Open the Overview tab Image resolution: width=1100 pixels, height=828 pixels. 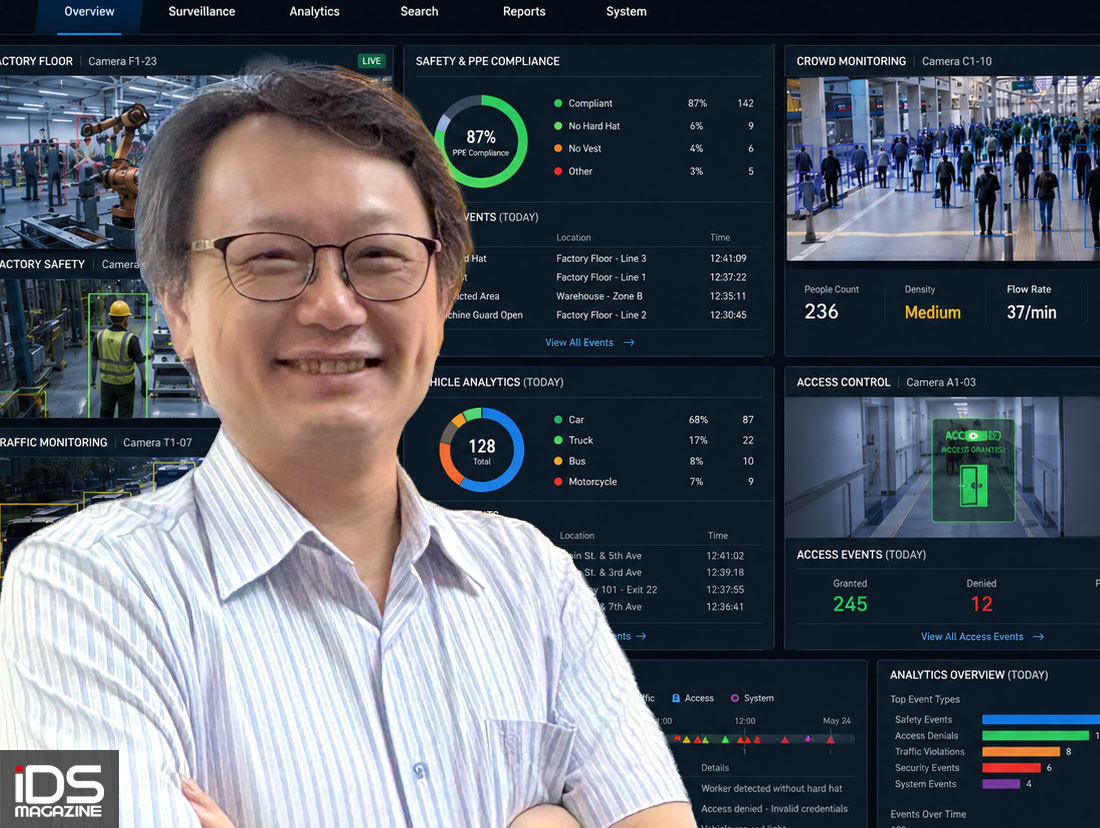89,12
